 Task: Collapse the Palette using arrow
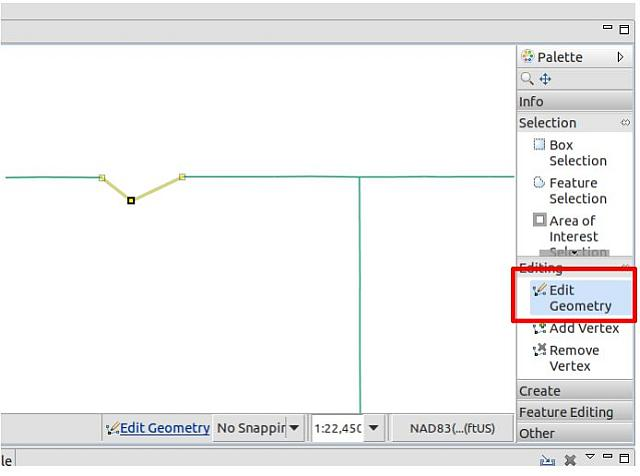coord(620,57)
